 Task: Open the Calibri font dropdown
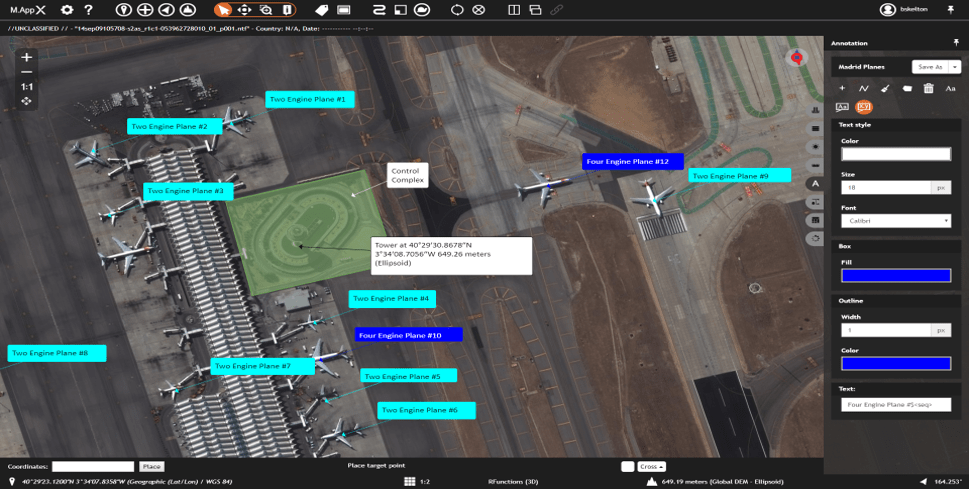click(x=896, y=221)
